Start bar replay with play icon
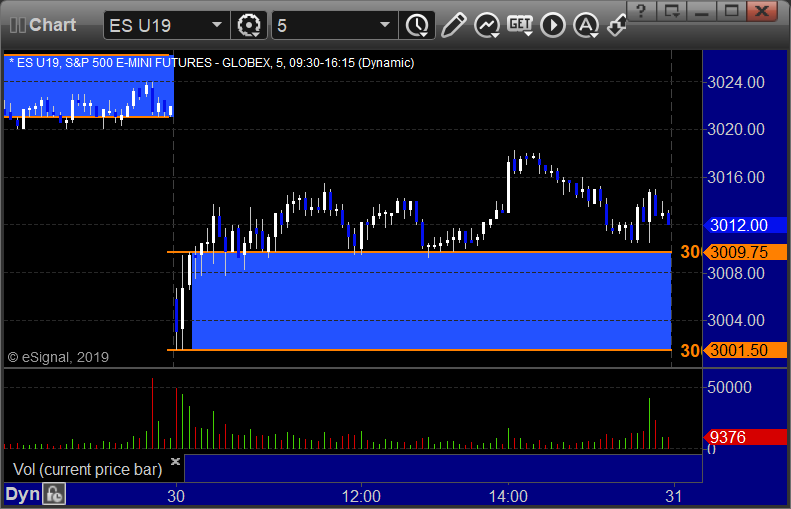The width and height of the screenshot is (791, 509). [553, 25]
